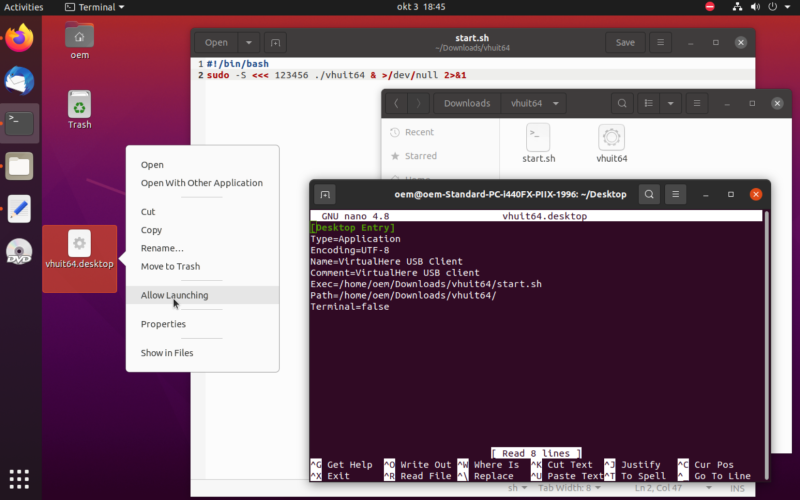
Task: Open the Ln 2, Col 47 position dropdown
Action: point(672,488)
